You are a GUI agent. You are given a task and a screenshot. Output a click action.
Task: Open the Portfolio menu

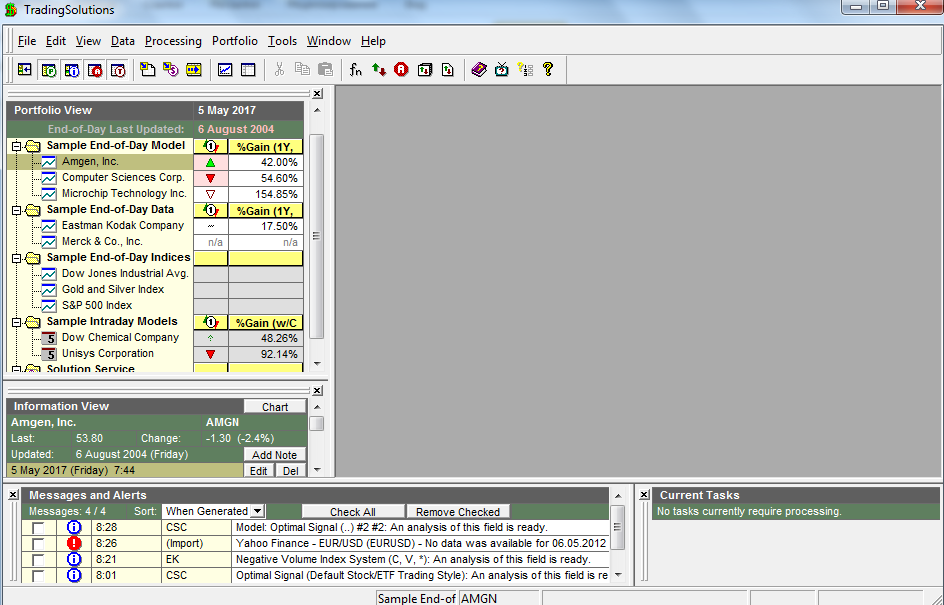pos(234,41)
